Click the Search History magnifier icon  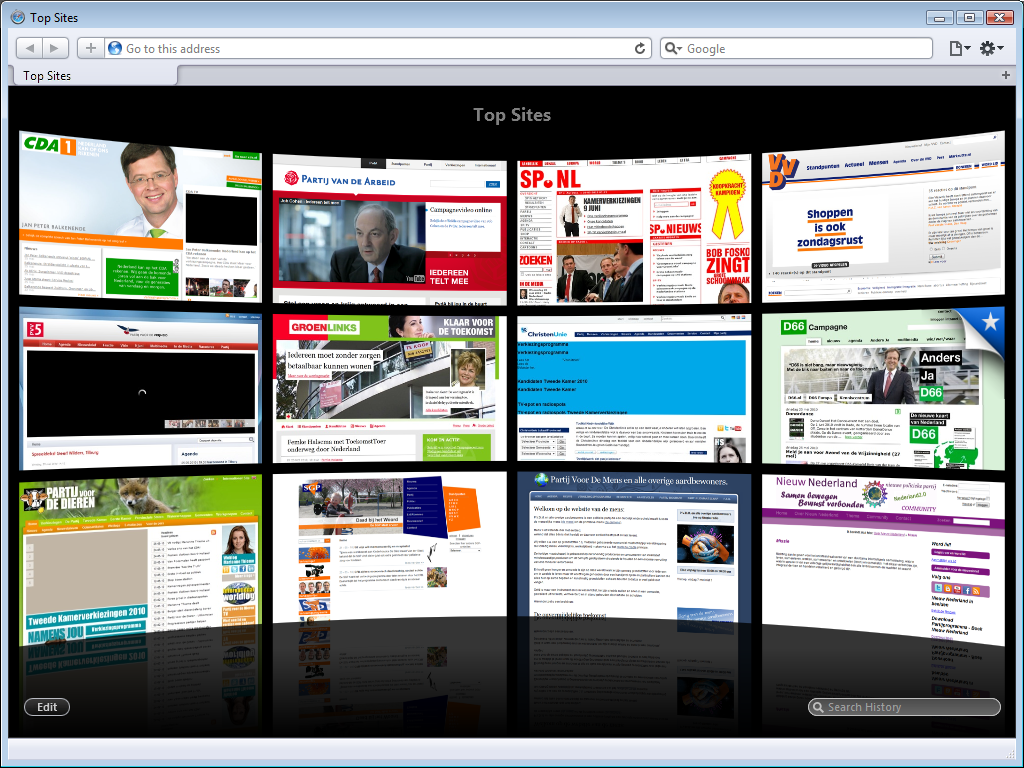point(818,707)
